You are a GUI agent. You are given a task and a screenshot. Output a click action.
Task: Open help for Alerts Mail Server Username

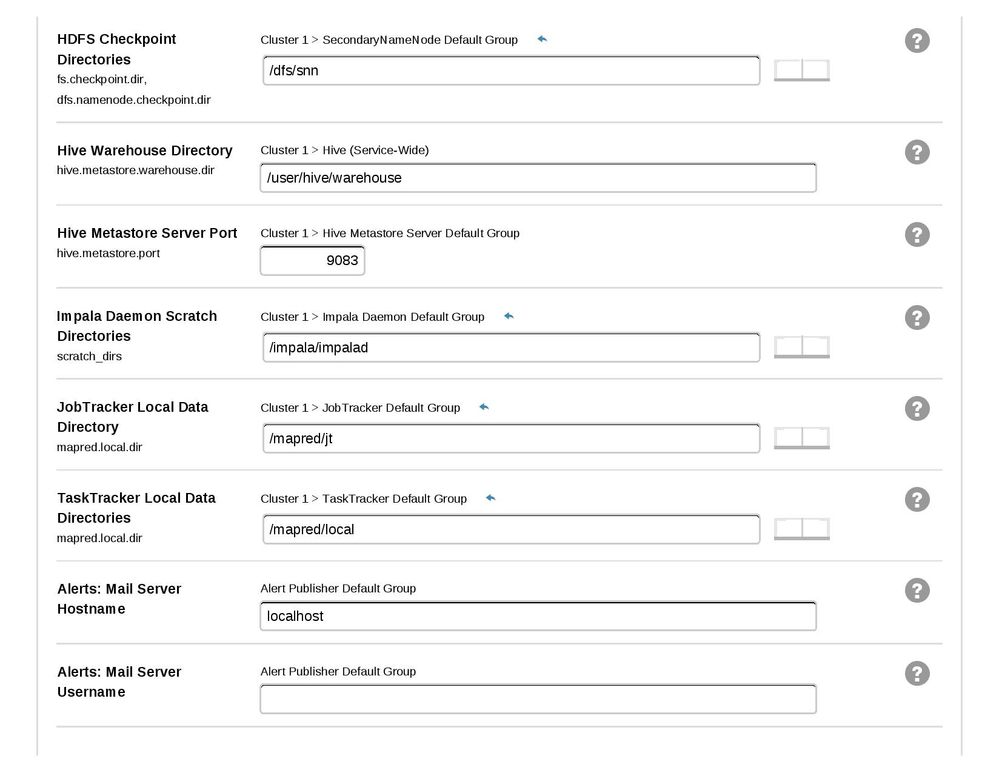(x=916, y=673)
